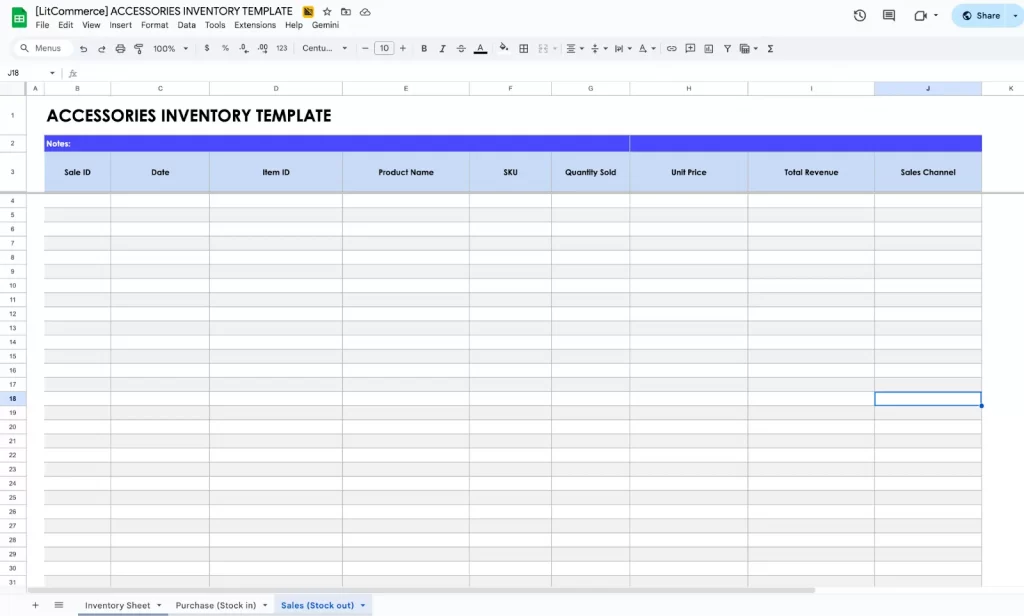Open the text color picker
Viewport: 1024px width, 616px height.
[481, 48]
